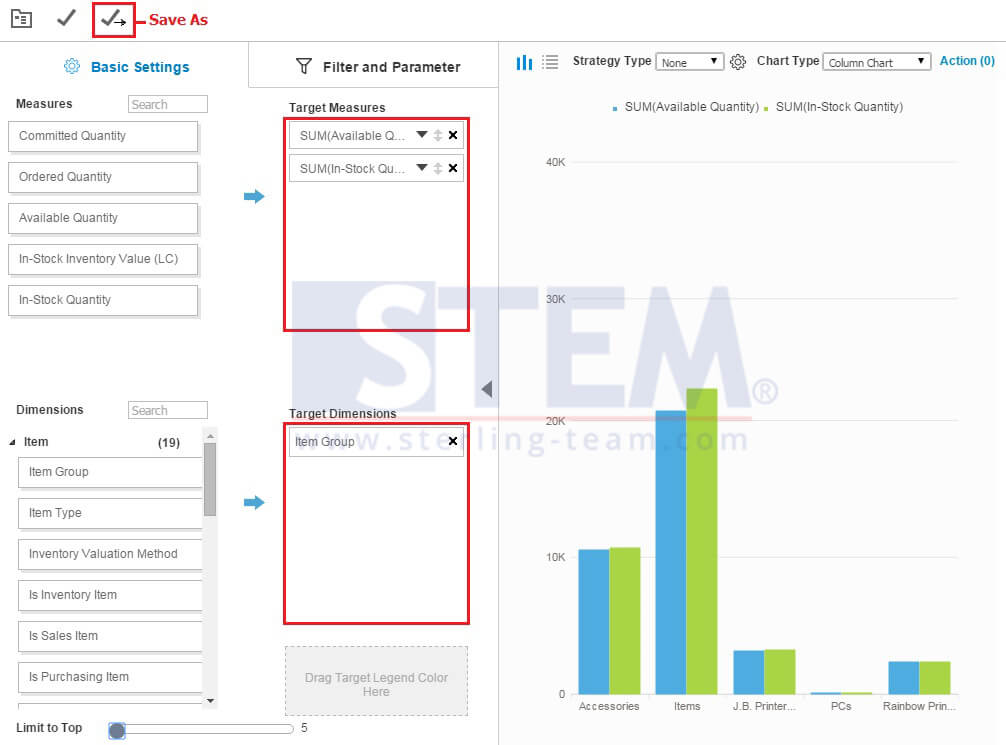
Task: Click dimensions list scroll up arrow
Action: pyautogui.click(x=210, y=436)
